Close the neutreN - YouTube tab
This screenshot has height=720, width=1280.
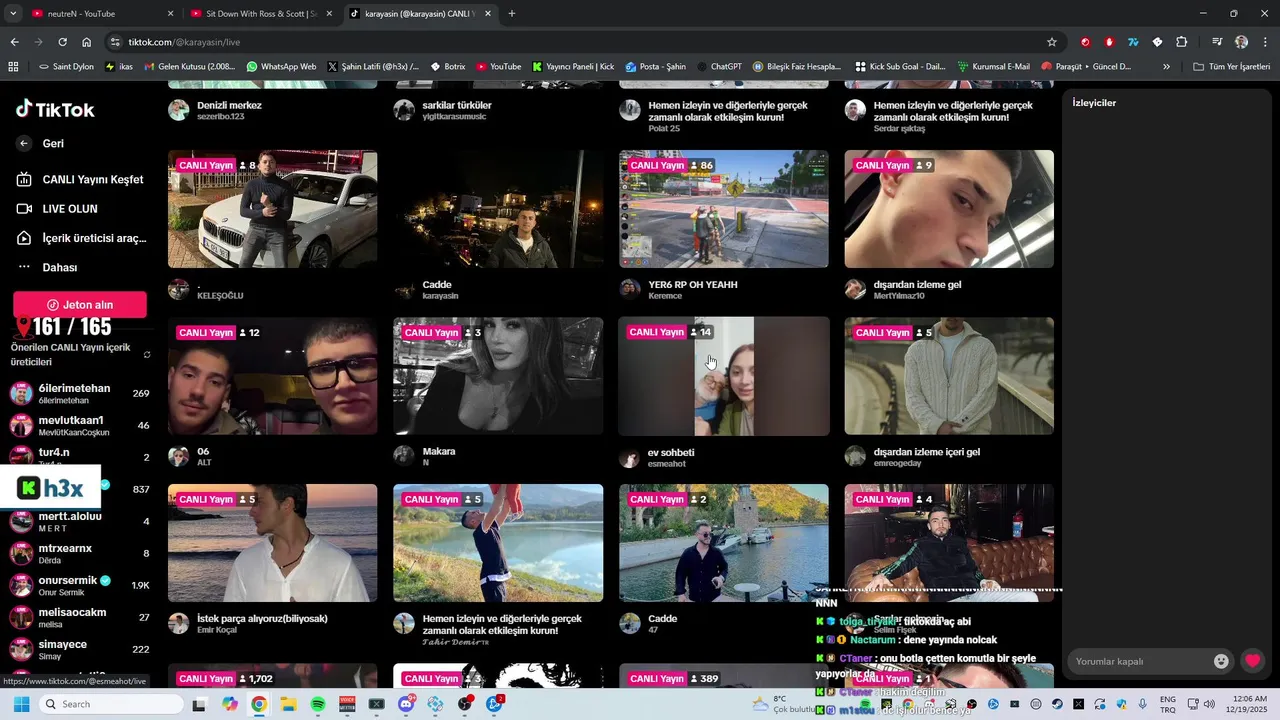coord(170,14)
